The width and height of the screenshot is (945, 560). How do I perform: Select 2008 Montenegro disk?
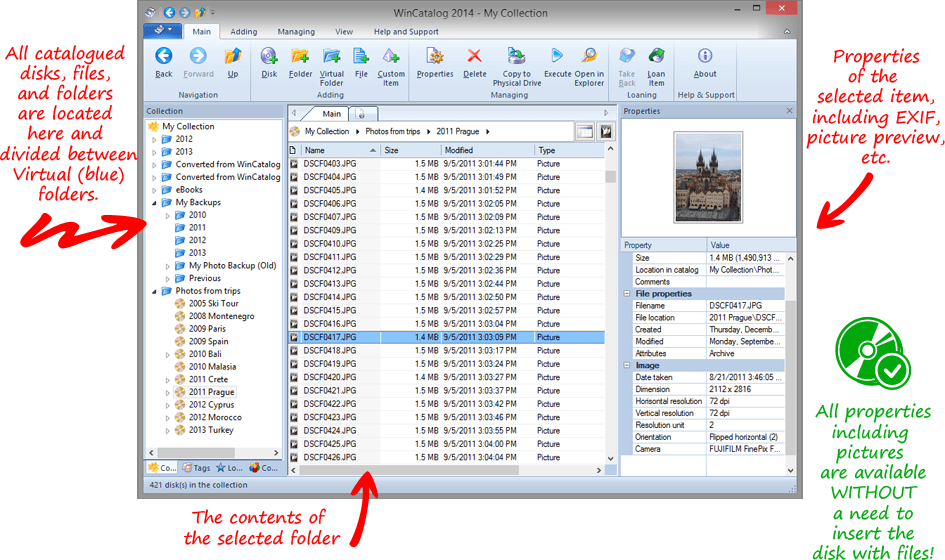click(221, 316)
